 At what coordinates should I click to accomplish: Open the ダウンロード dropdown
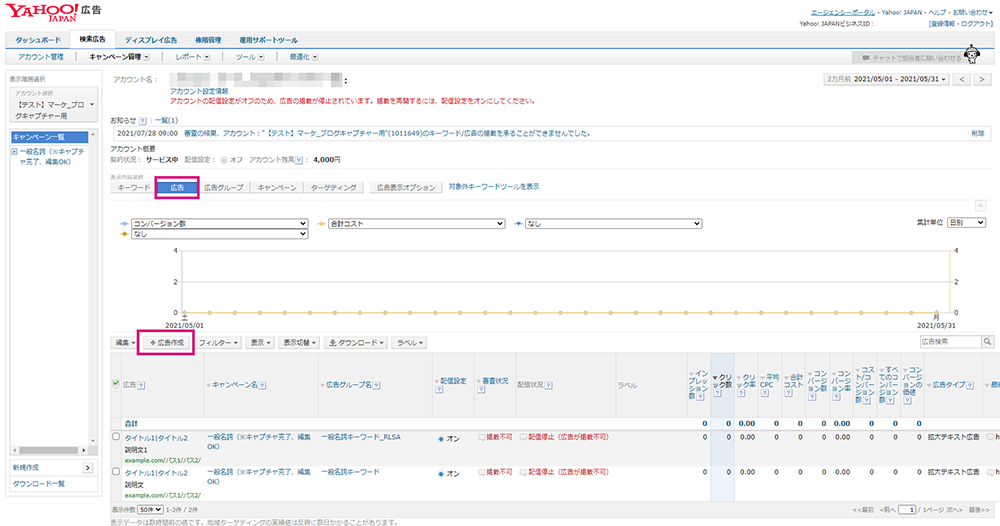(356, 342)
